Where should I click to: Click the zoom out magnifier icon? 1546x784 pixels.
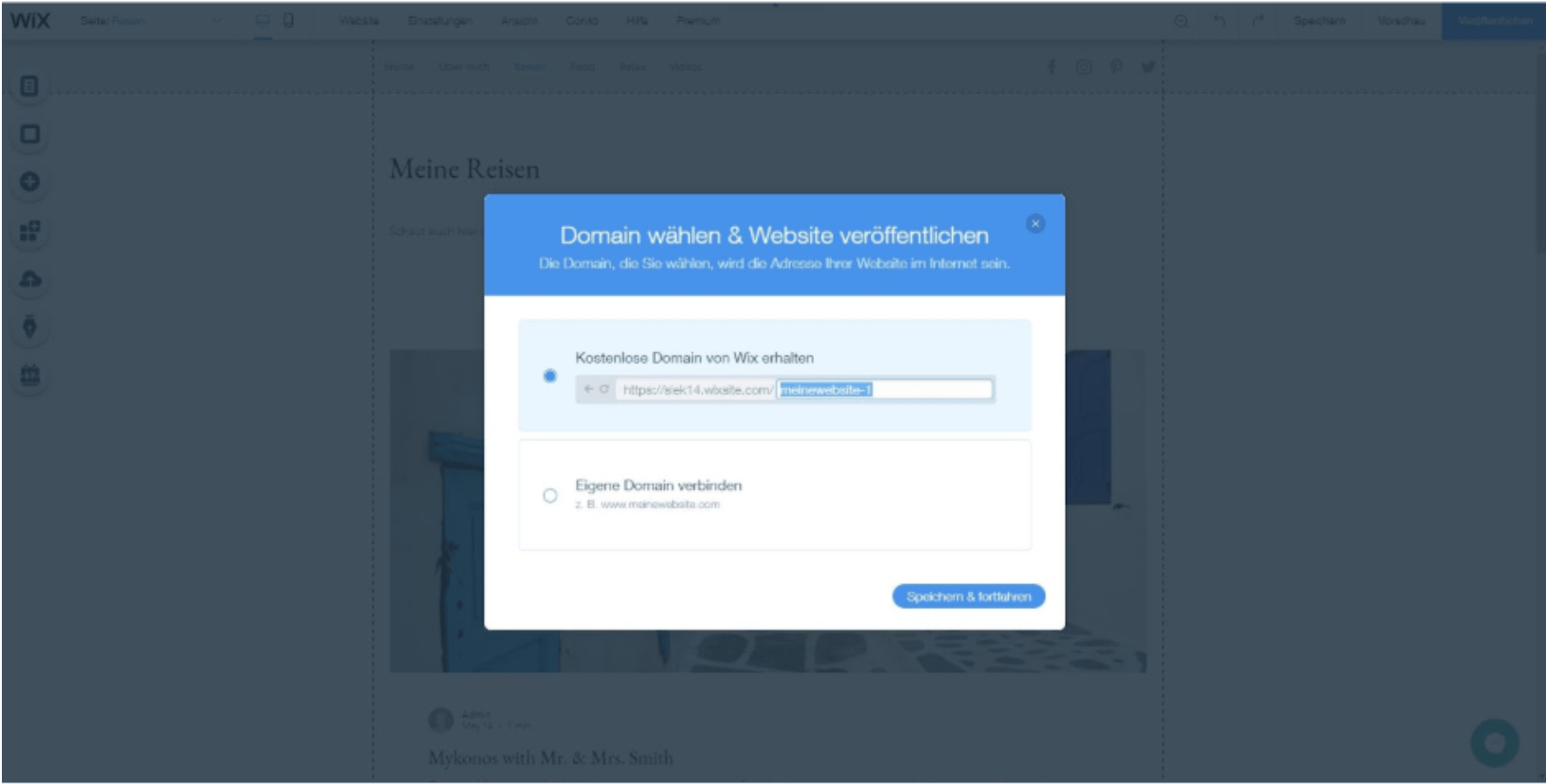[x=1181, y=20]
